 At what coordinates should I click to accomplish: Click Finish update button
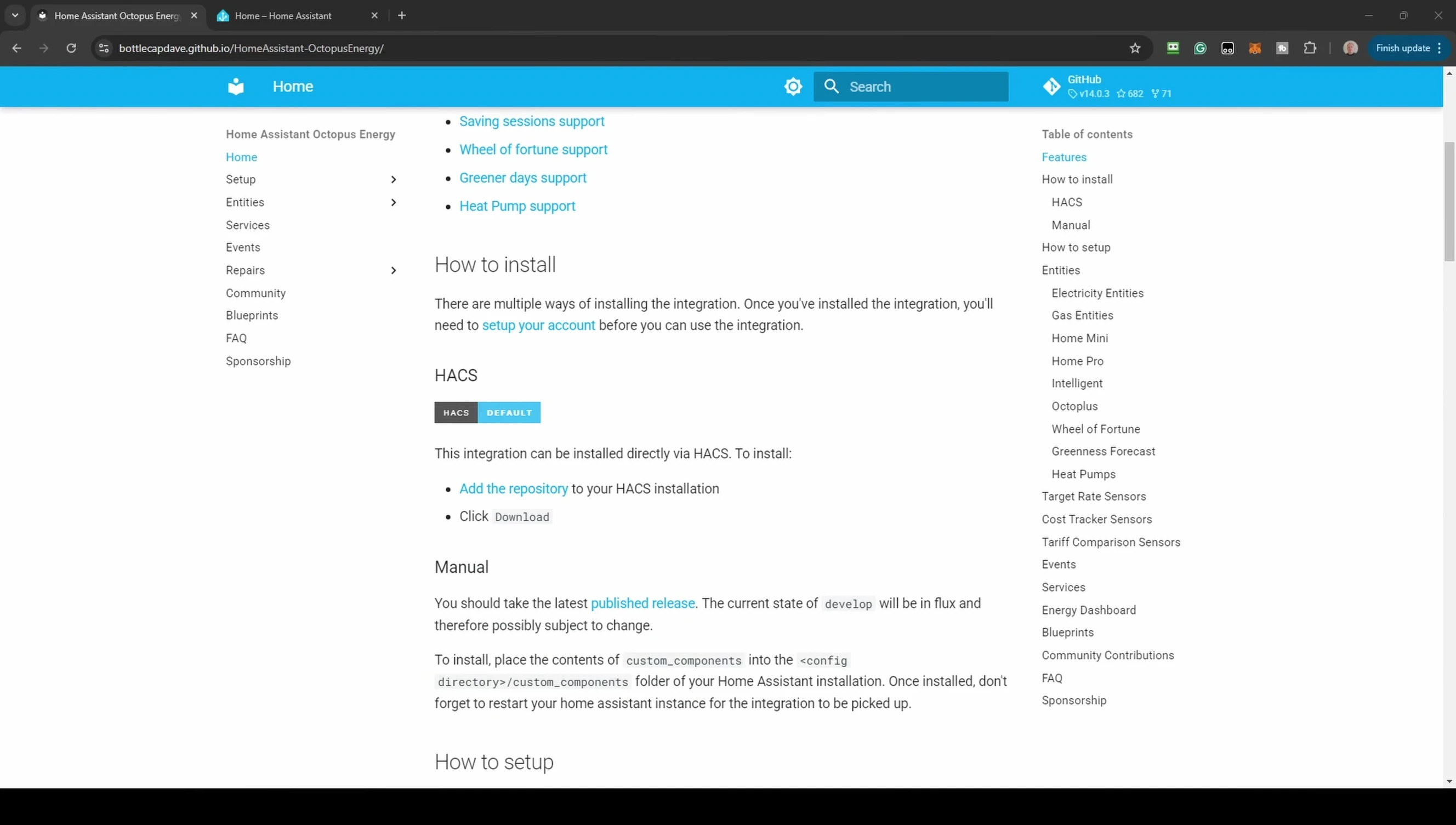[x=1408, y=48]
